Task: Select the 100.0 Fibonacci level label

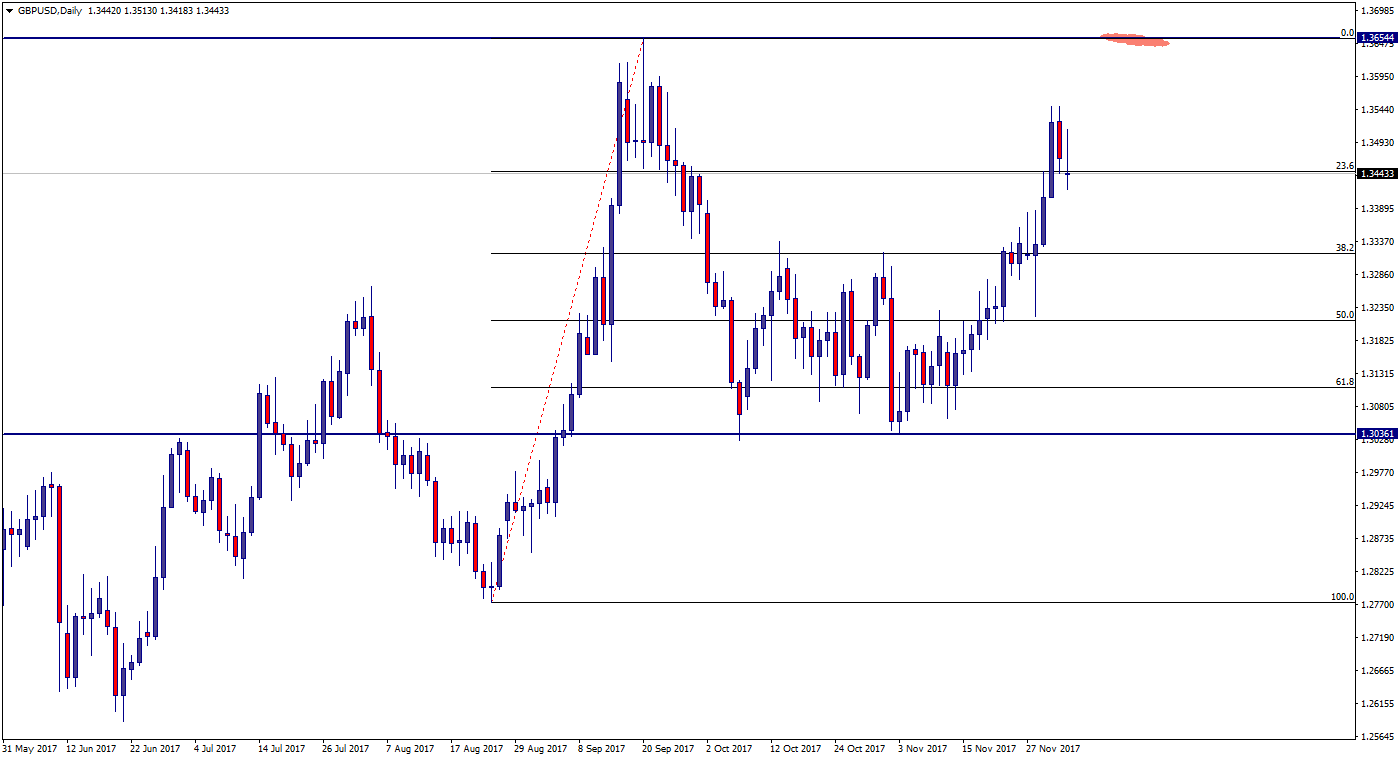Action: [x=1341, y=596]
